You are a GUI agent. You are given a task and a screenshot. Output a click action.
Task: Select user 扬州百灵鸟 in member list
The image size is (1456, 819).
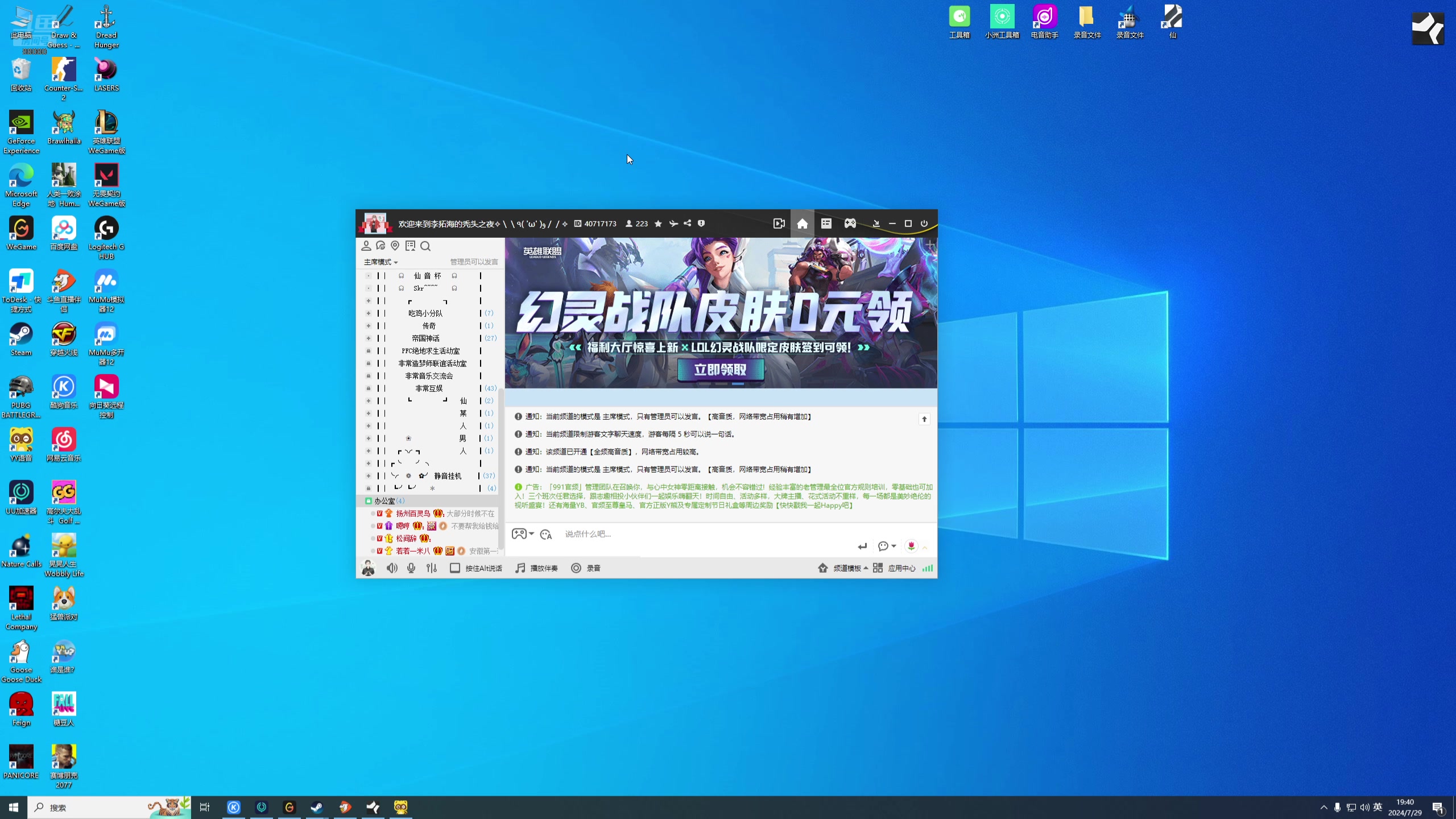(413, 514)
